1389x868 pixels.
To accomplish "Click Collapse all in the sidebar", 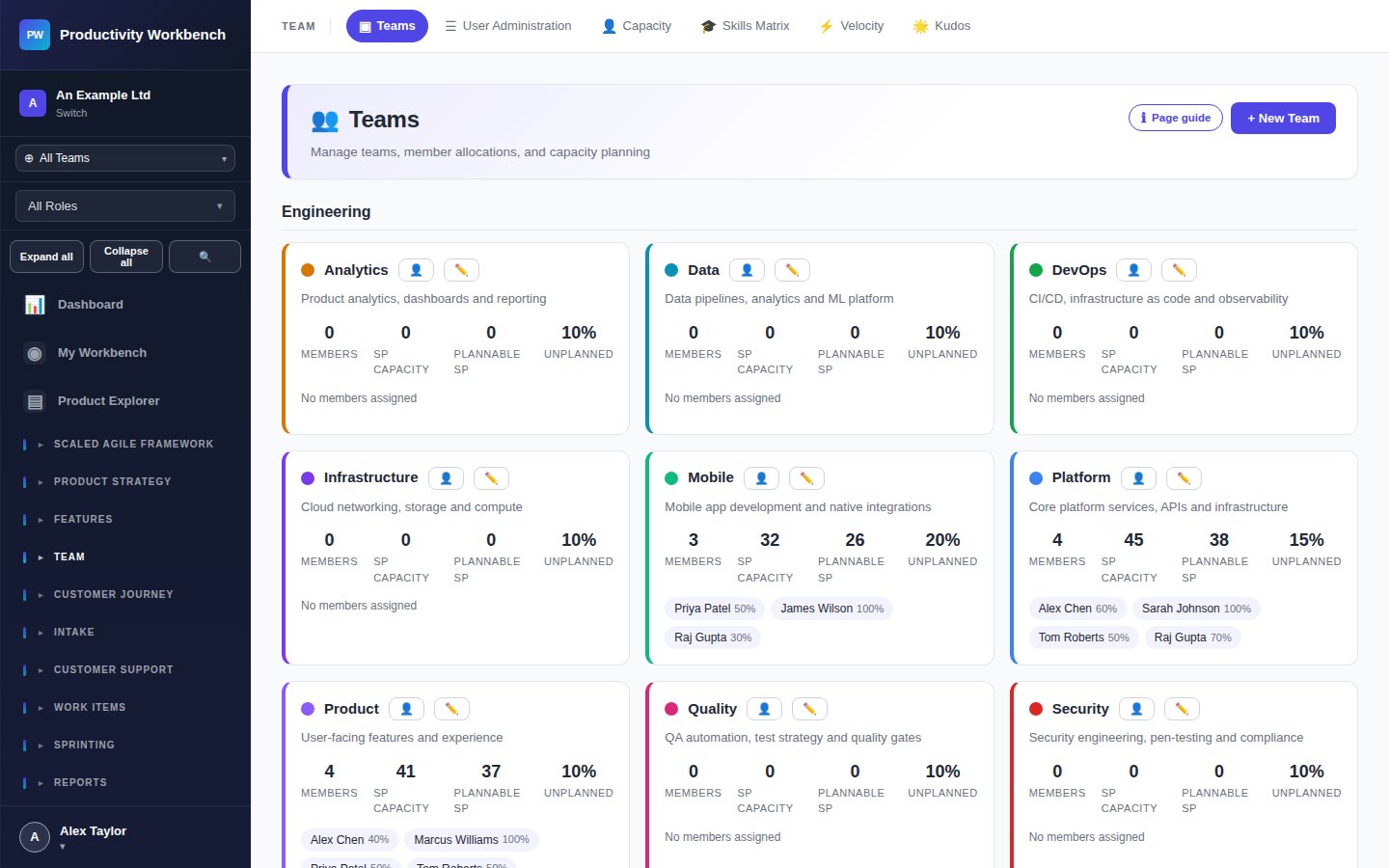I will [x=126, y=257].
